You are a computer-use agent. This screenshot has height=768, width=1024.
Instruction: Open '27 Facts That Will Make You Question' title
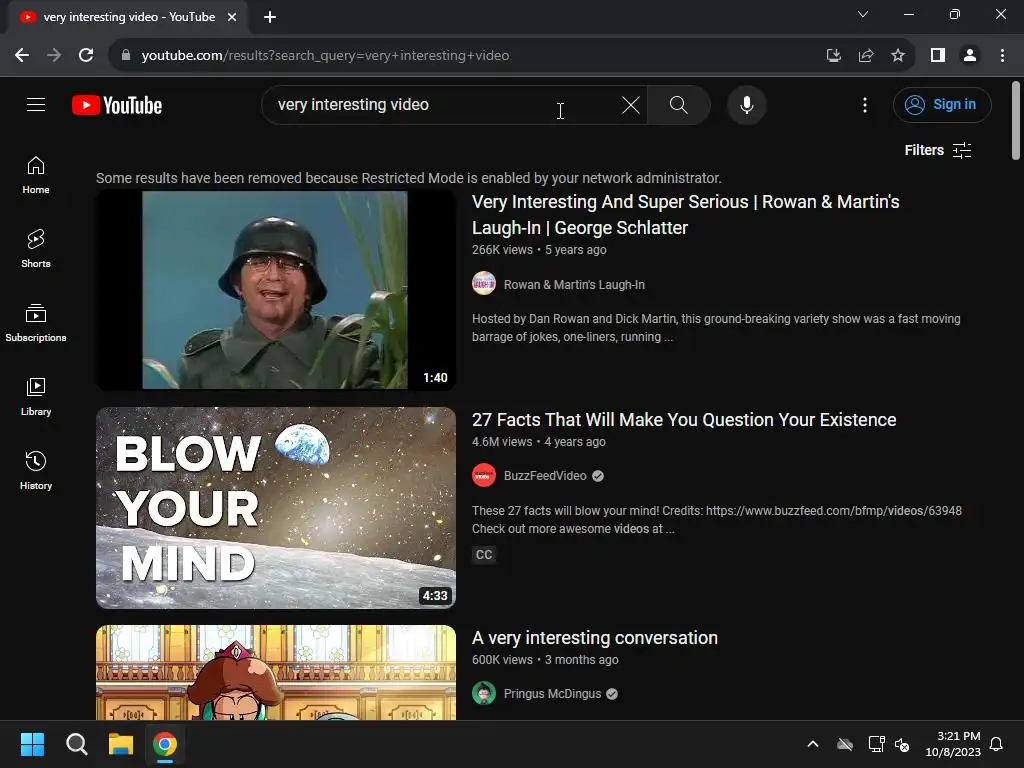[x=684, y=420]
